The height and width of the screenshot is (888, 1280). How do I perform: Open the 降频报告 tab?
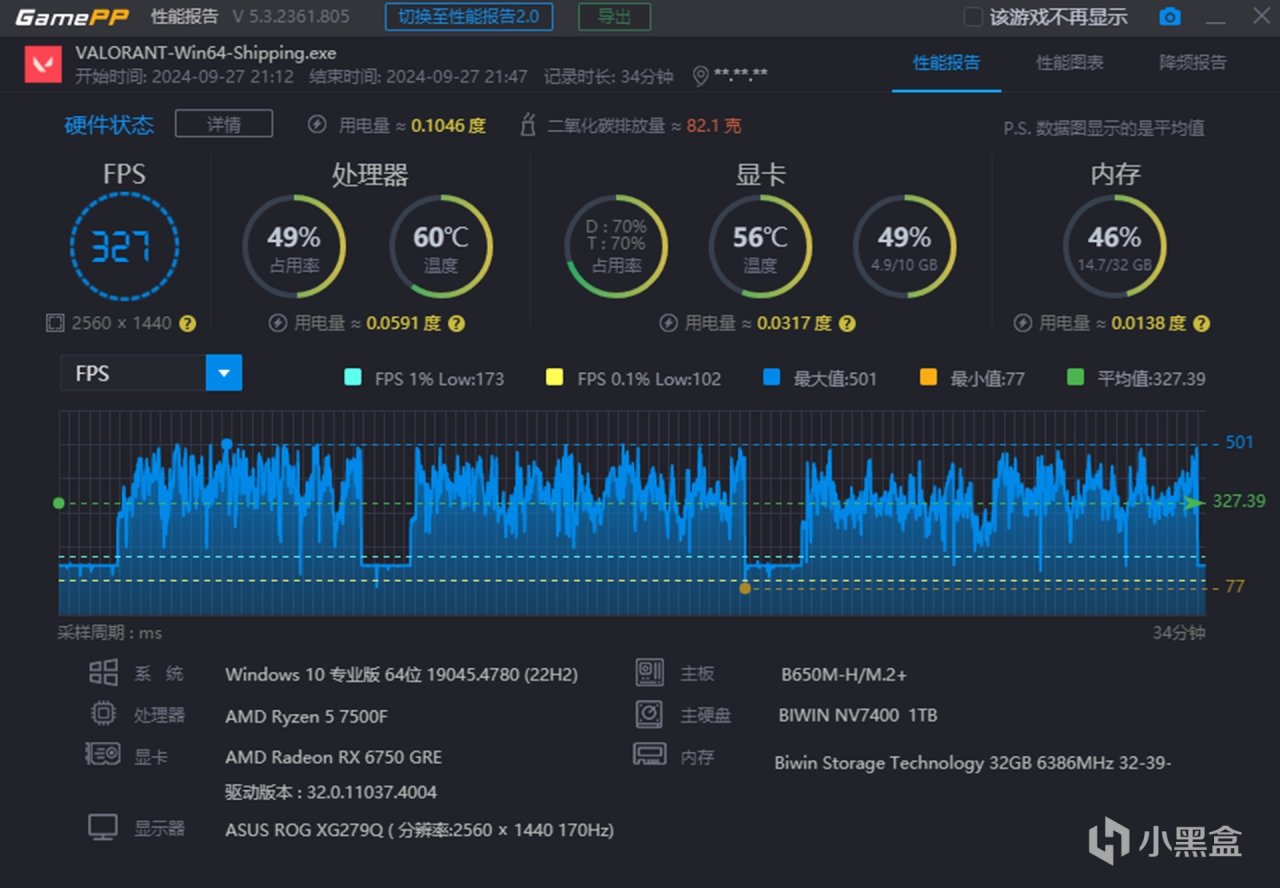[1192, 63]
